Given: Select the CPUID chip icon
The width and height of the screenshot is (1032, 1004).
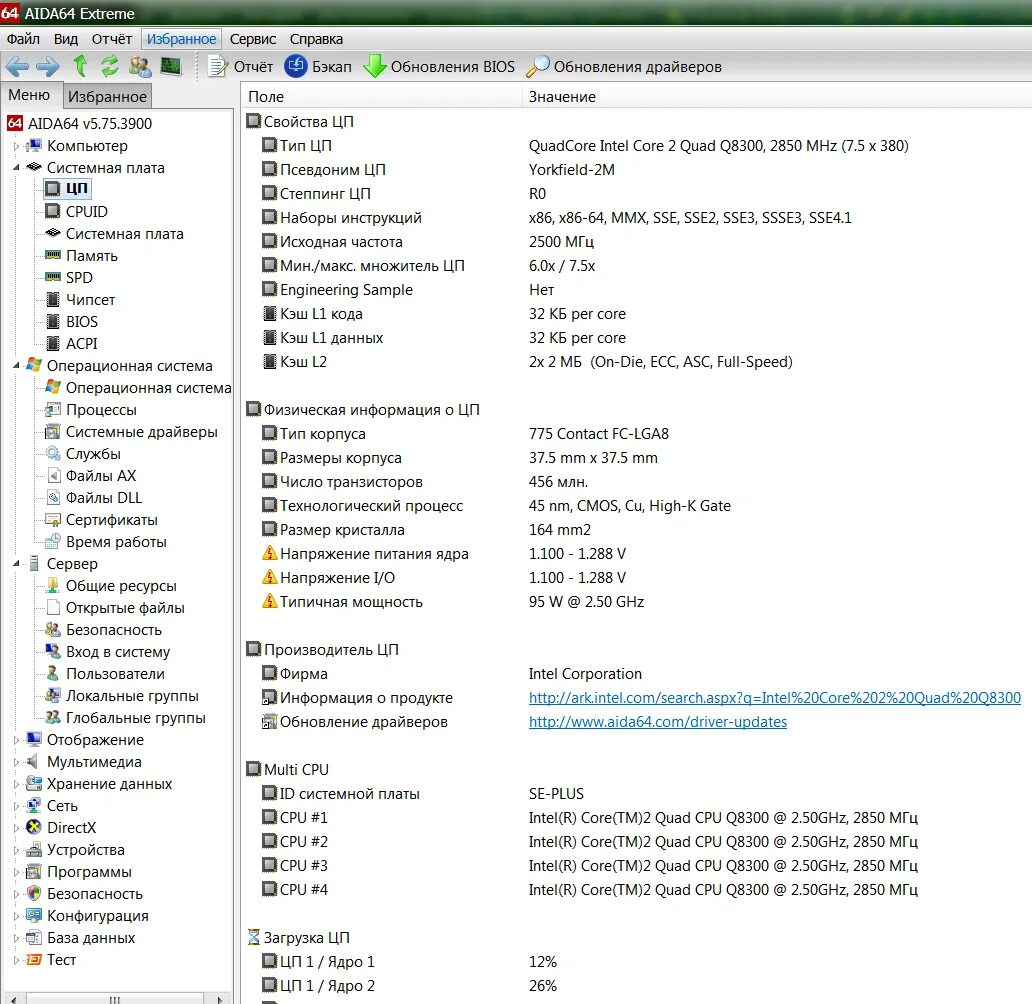Looking at the screenshot, I should pyautogui.click(x=53, y=211).
